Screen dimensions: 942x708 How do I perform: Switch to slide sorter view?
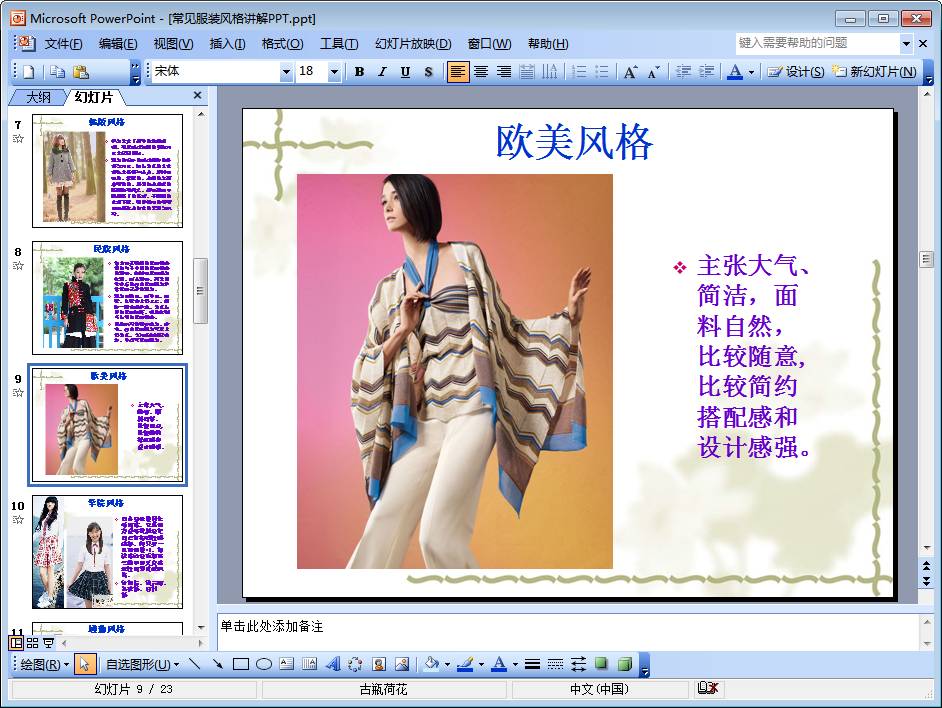[33, 643]
